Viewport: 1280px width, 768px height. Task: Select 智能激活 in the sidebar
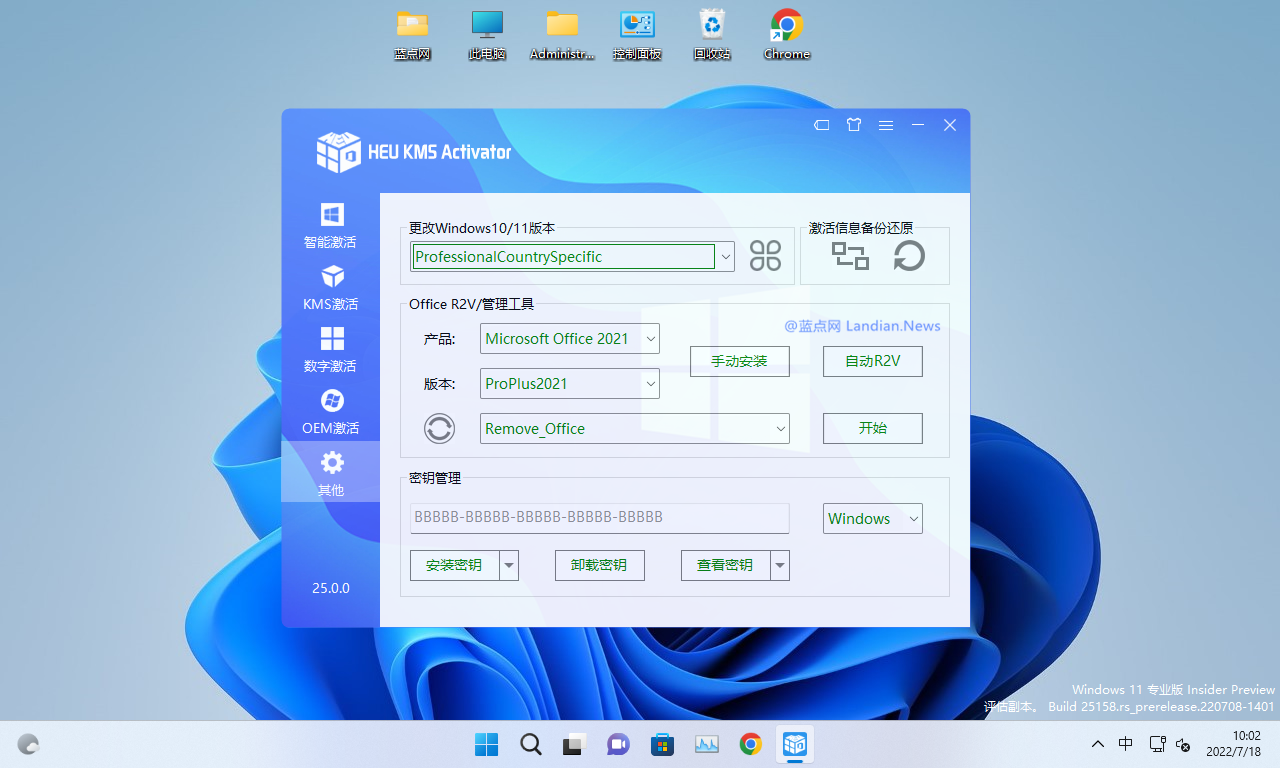click(331, 224)
